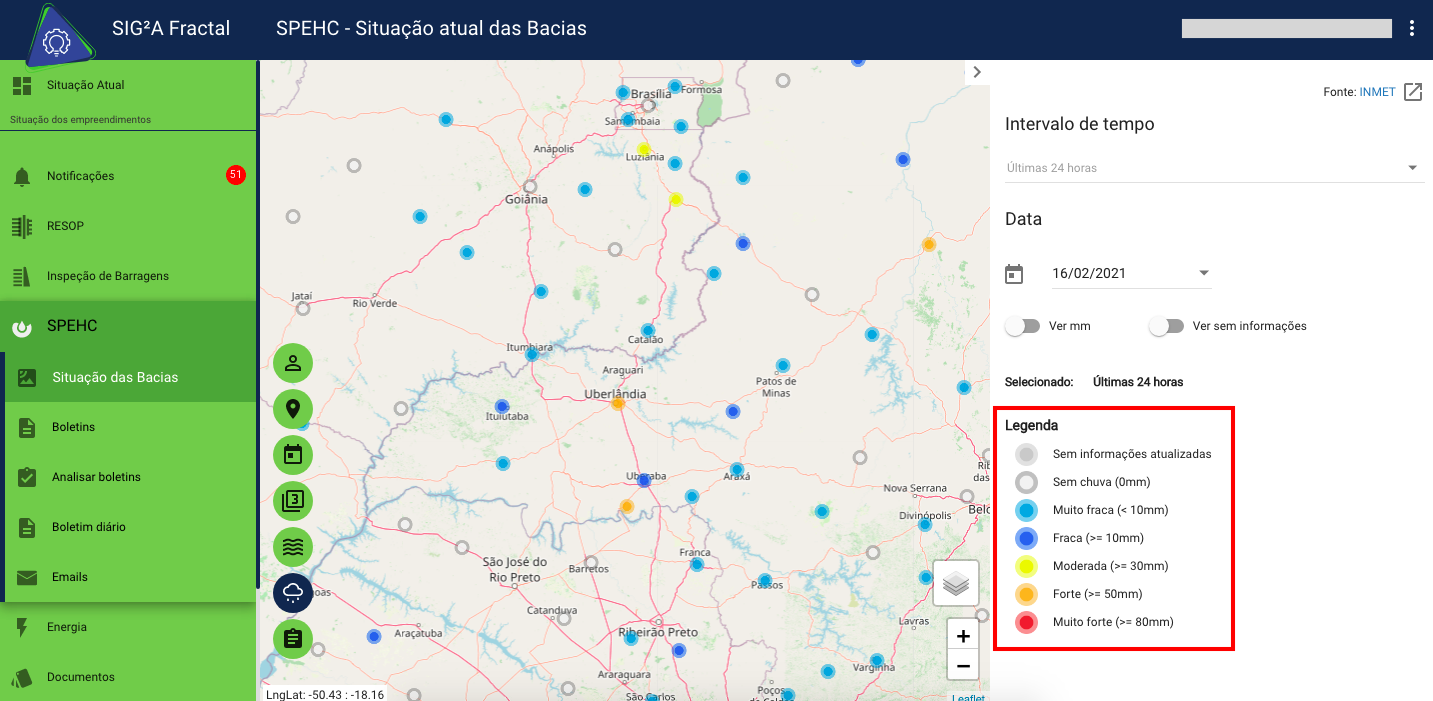Expand the date dropdown 16/02/2021
1433x701 pixels.
pyautogui.click(x=1204, y=273)
